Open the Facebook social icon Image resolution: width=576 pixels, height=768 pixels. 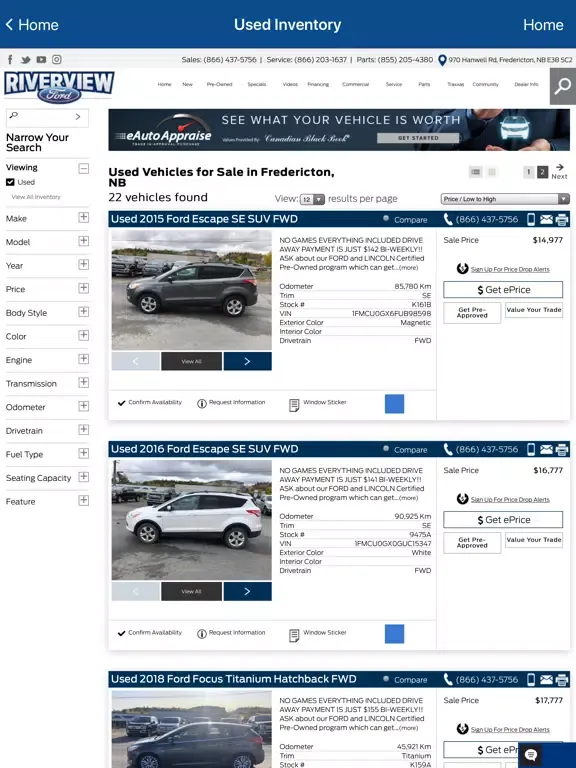click(10, 60)
